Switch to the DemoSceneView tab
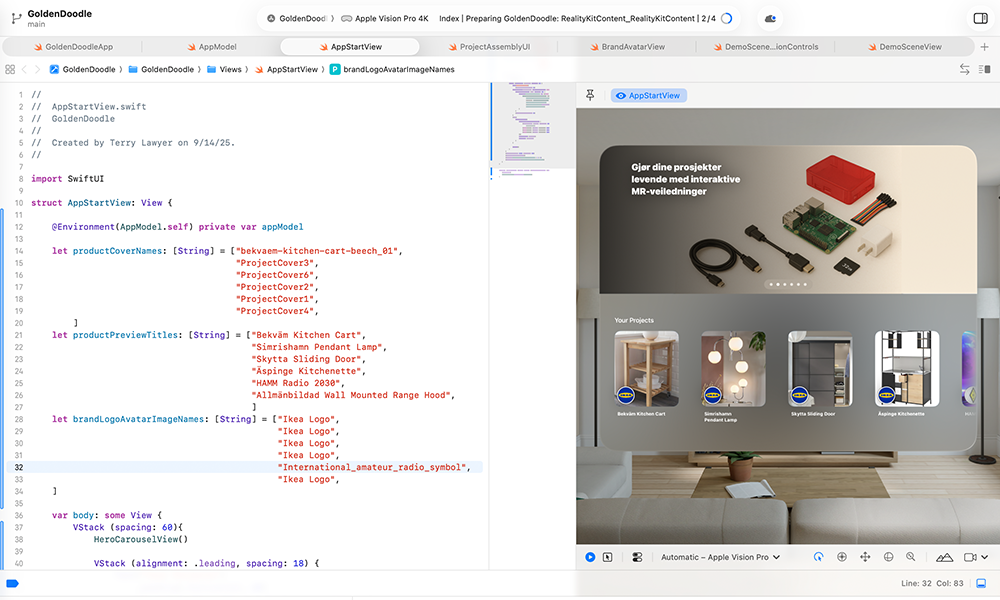The width and height of the screenshot is (1000, 600). click(x=904, y=47)
